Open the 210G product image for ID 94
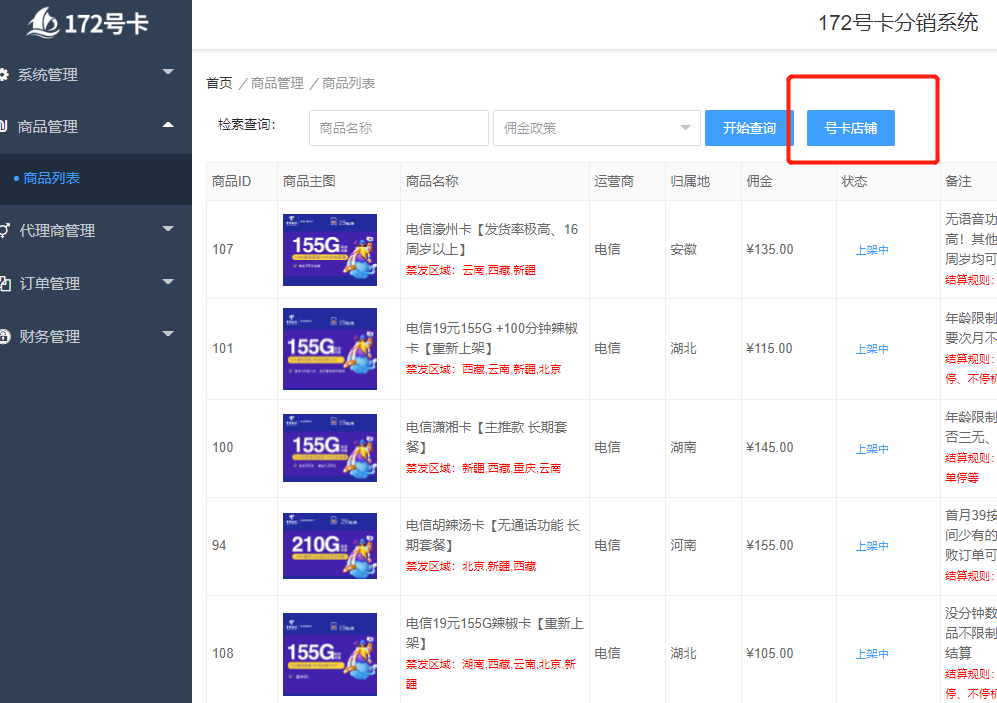 (330, 545)
